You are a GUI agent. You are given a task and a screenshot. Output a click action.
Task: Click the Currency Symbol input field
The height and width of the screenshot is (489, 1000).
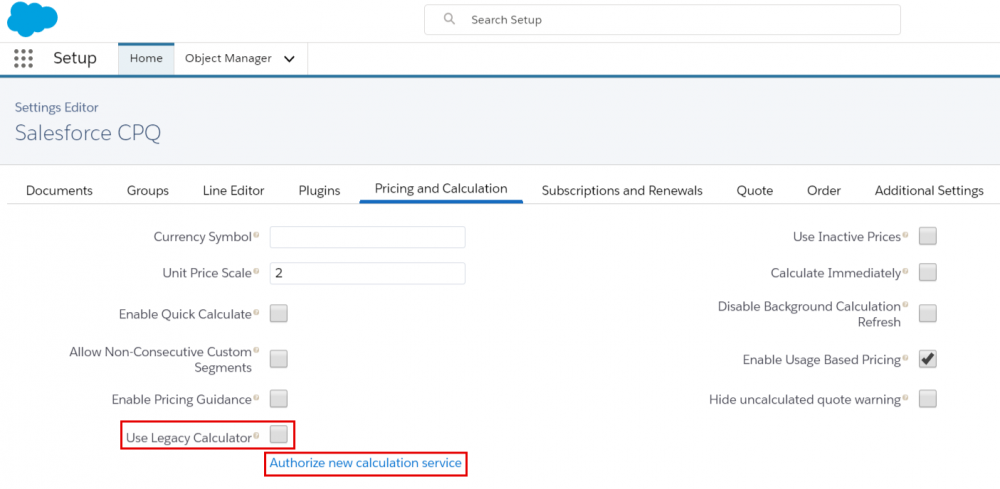367,237
